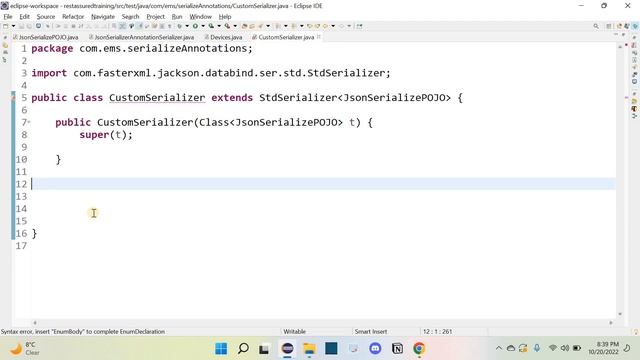Toggle the highlighted editor mode toolbar button
This screenshot has height=360, width=640.
[122, 26]
